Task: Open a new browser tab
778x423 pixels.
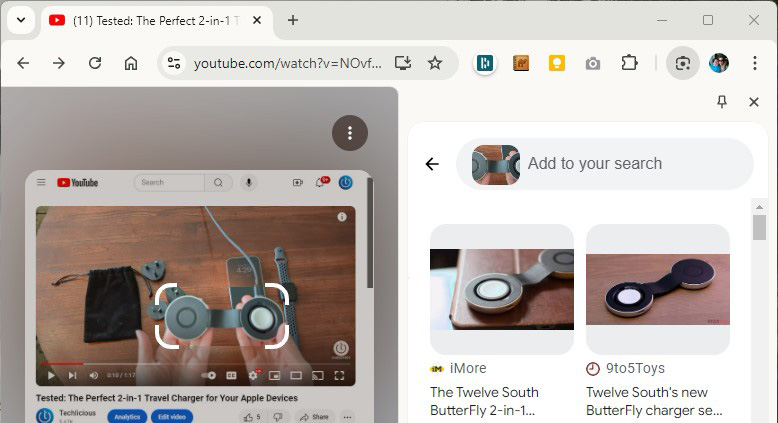Action: point(293,20)
